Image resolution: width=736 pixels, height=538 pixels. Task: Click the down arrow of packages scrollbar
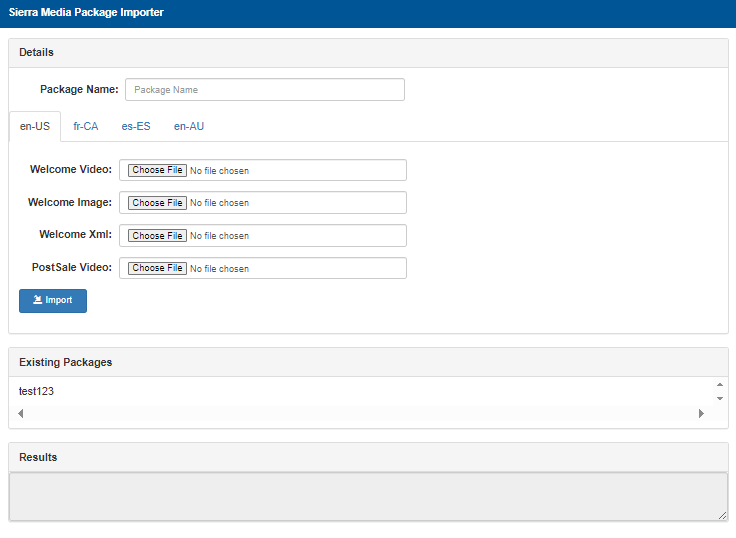tap(720, 399)
